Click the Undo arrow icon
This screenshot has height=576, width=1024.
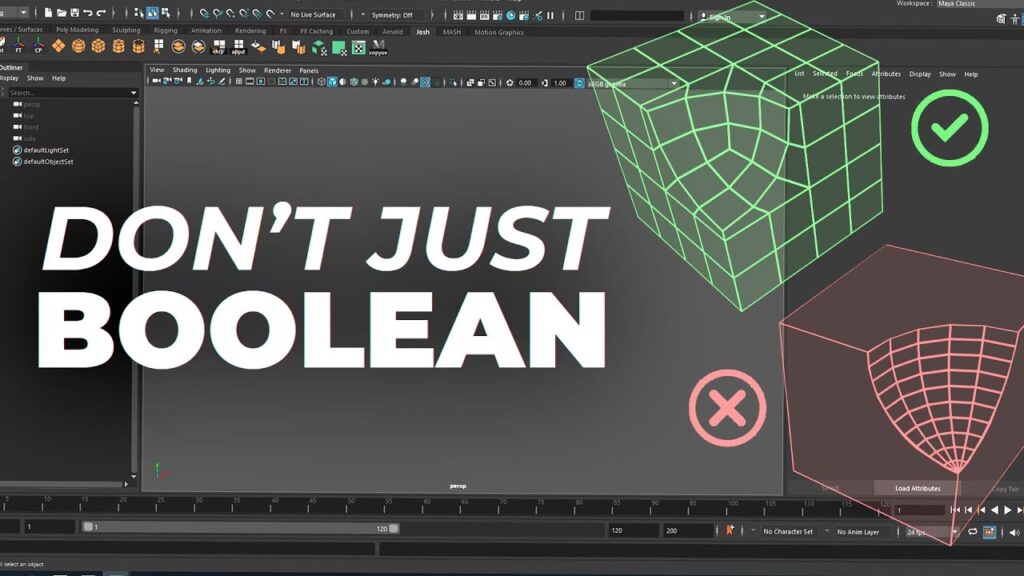point(88,14)
